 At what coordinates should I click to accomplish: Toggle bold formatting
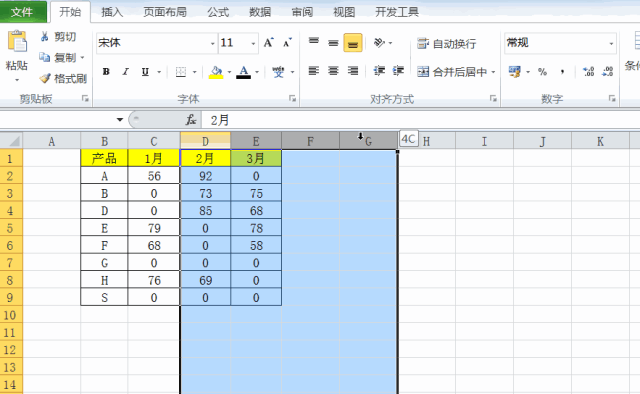click(x=106, y=72)
